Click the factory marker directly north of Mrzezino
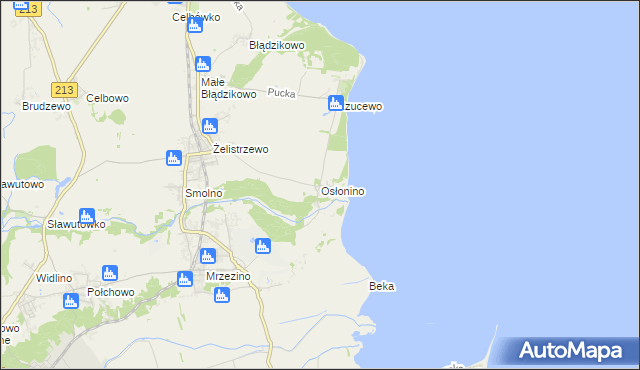The width and height of the screenshot is (640, 370). pyautogui.click(x=208, y=256)
